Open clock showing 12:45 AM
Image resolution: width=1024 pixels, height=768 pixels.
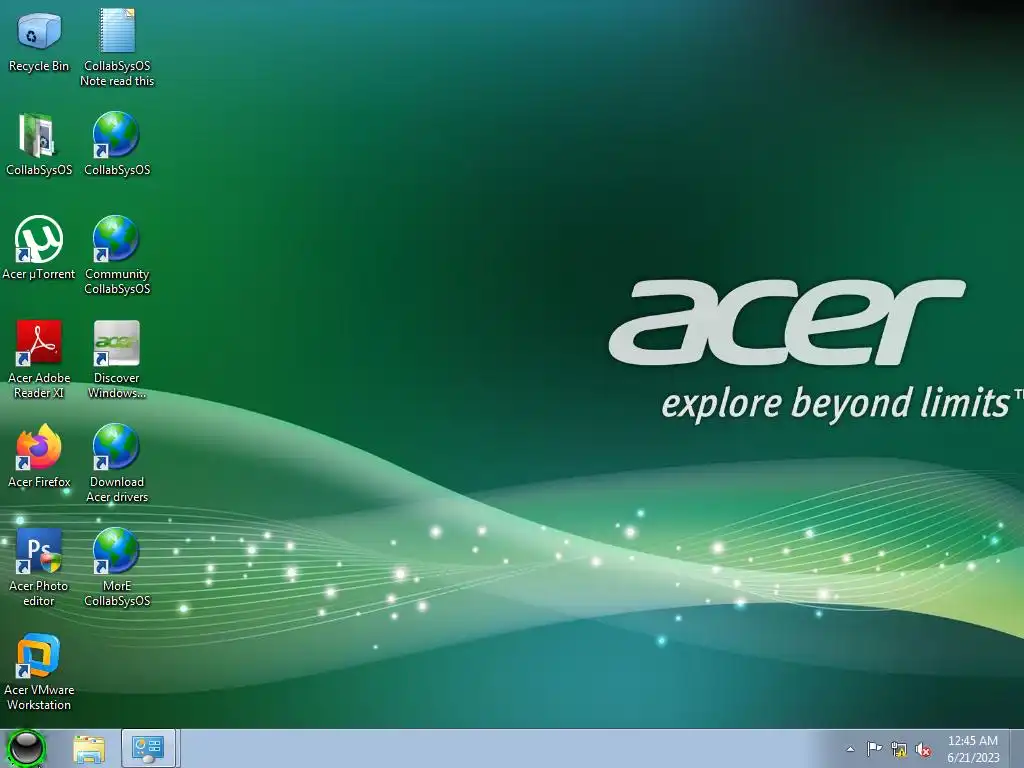972,749
